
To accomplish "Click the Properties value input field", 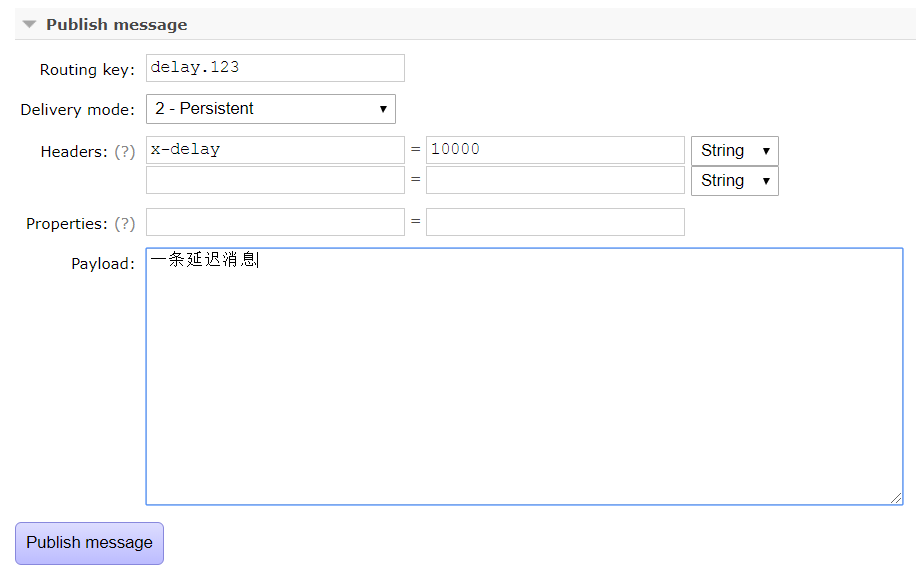I will (555, 222).
